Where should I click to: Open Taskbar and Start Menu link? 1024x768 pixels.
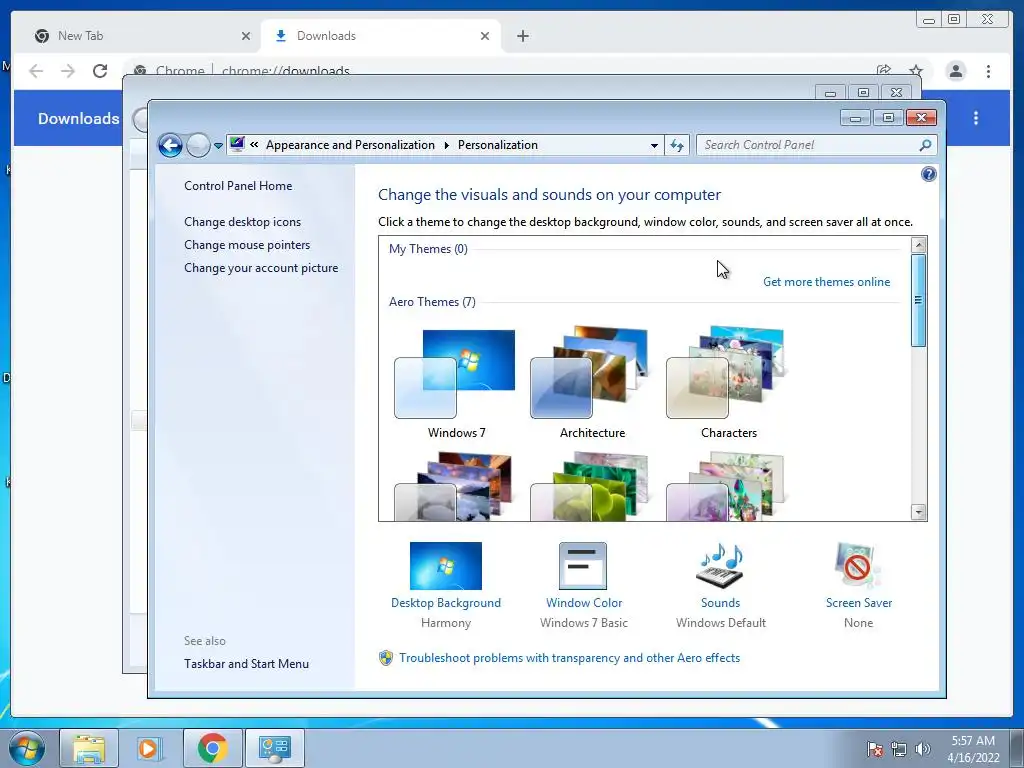pos(246,664)
